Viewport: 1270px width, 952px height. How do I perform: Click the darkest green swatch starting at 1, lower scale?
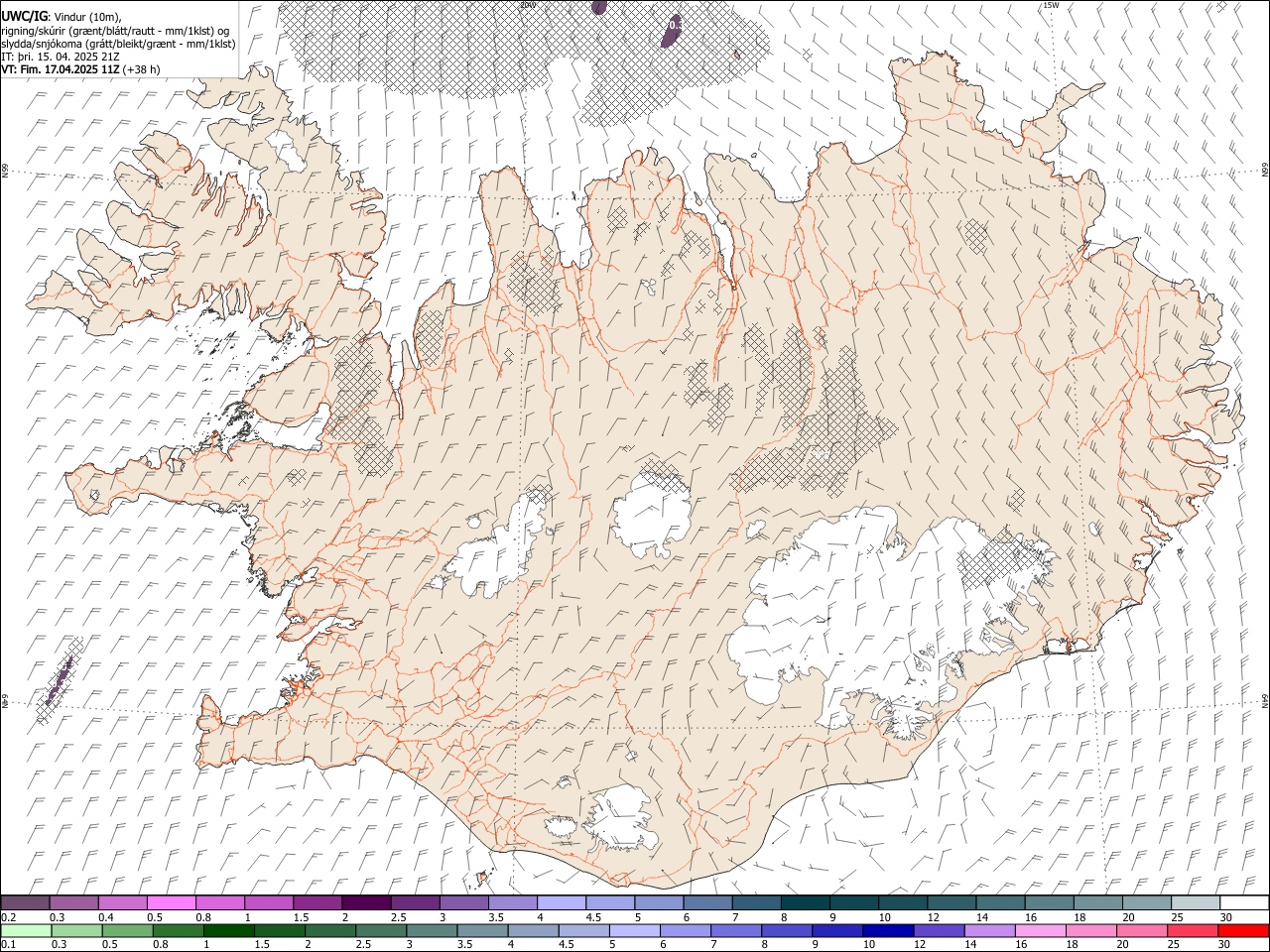[x=229, y=930]
